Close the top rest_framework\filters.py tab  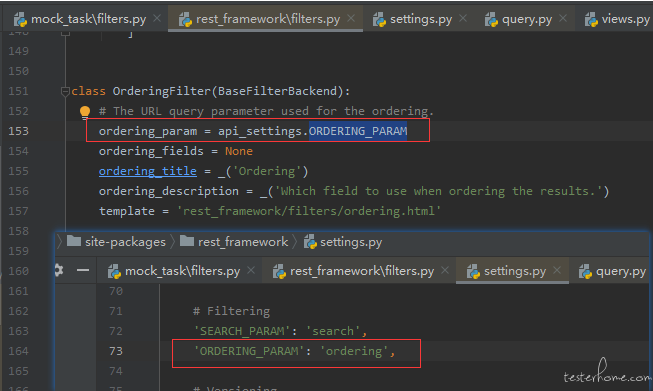click(x=351, y=18)
